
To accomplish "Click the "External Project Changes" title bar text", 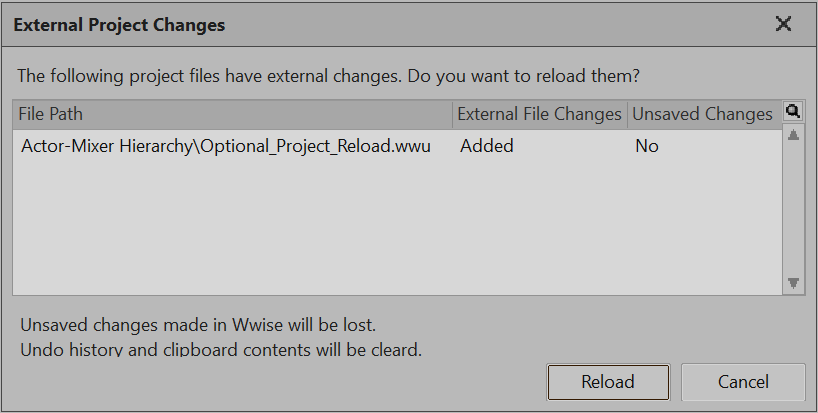I will [119, 25].
